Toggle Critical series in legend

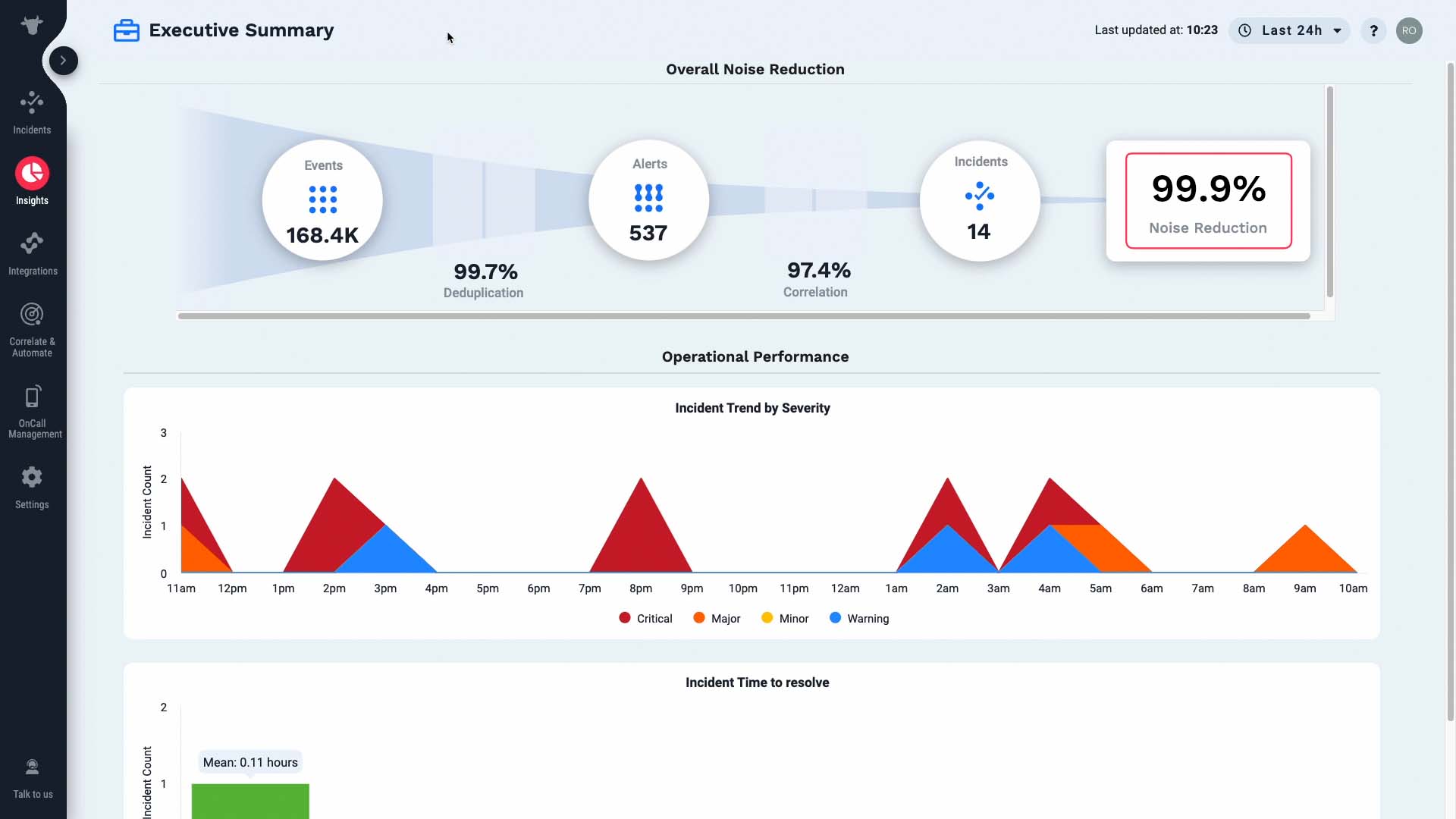tap(645, 618)
